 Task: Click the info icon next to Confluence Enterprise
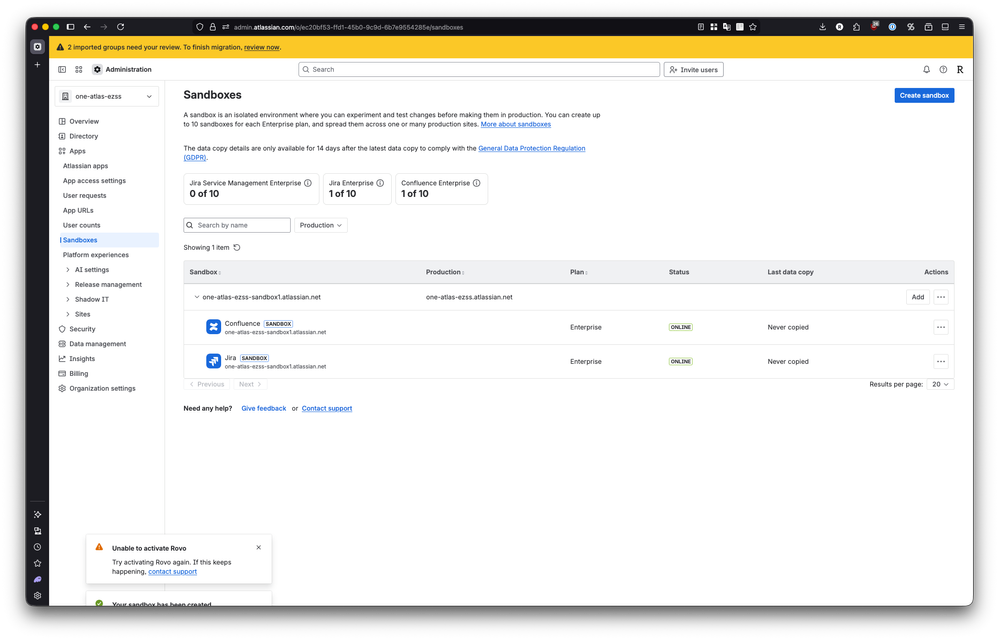[477, 183]
